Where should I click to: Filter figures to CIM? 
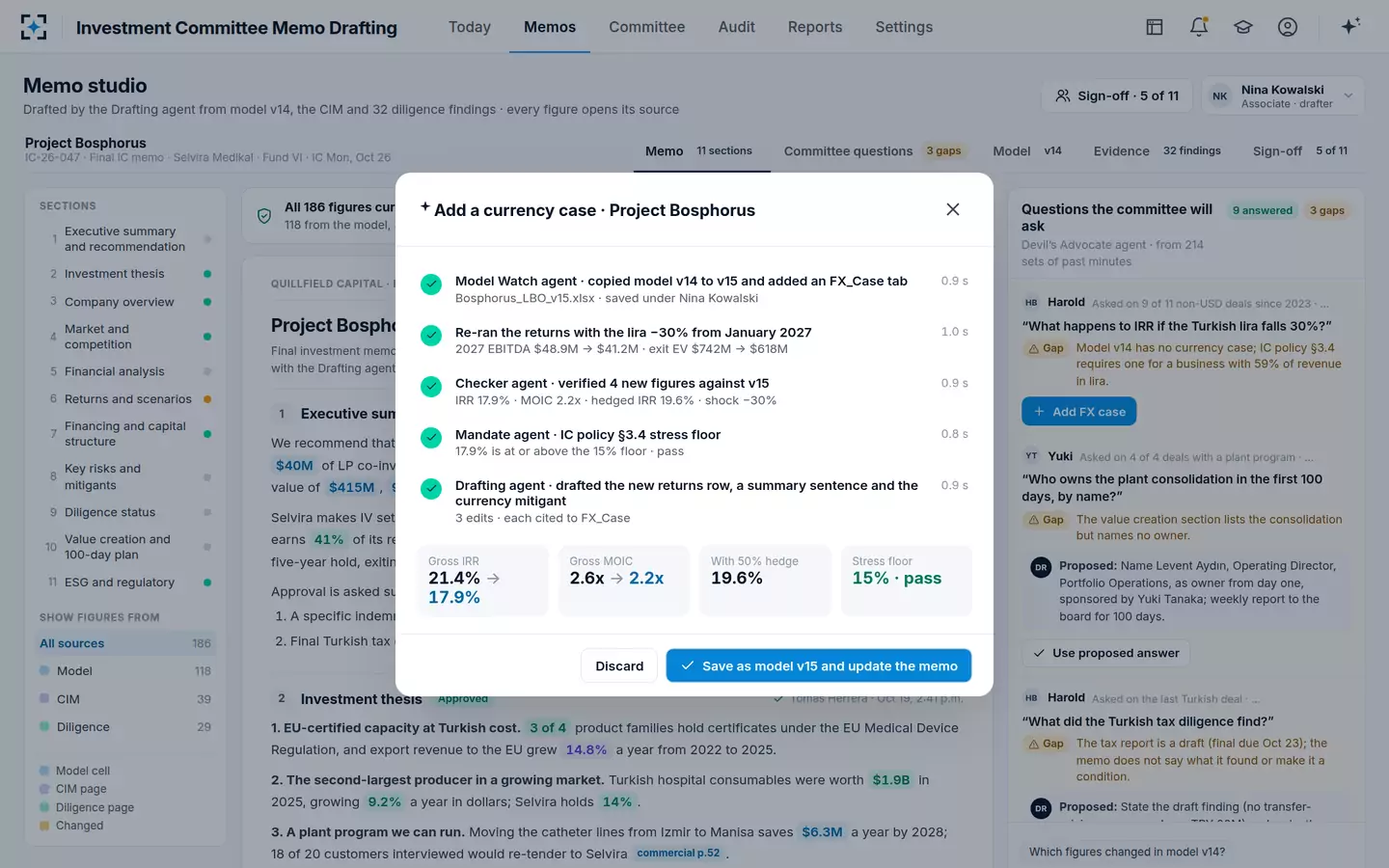pos(125,699)
